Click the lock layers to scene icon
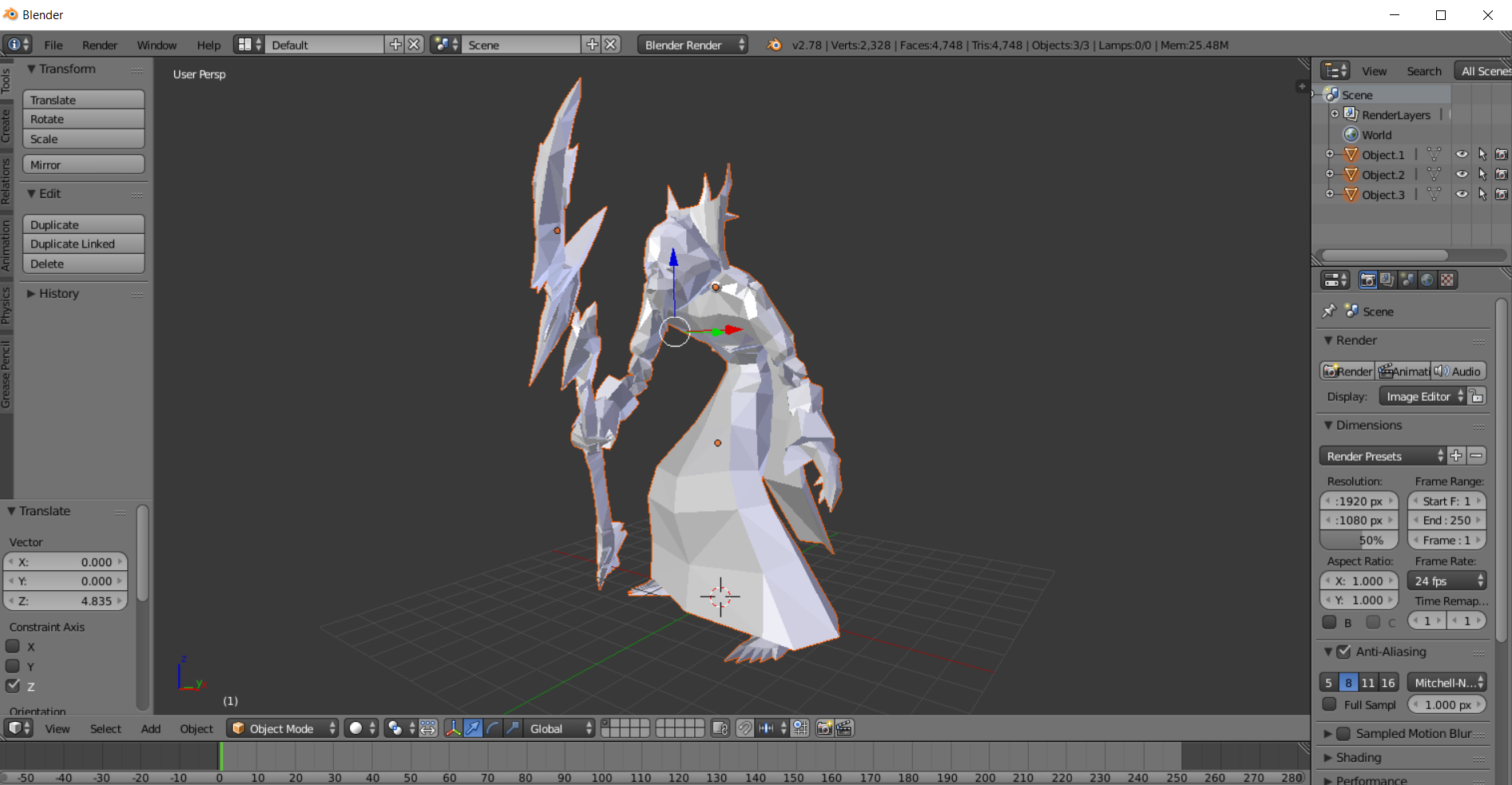1512x785 pixels. point(720,728)
